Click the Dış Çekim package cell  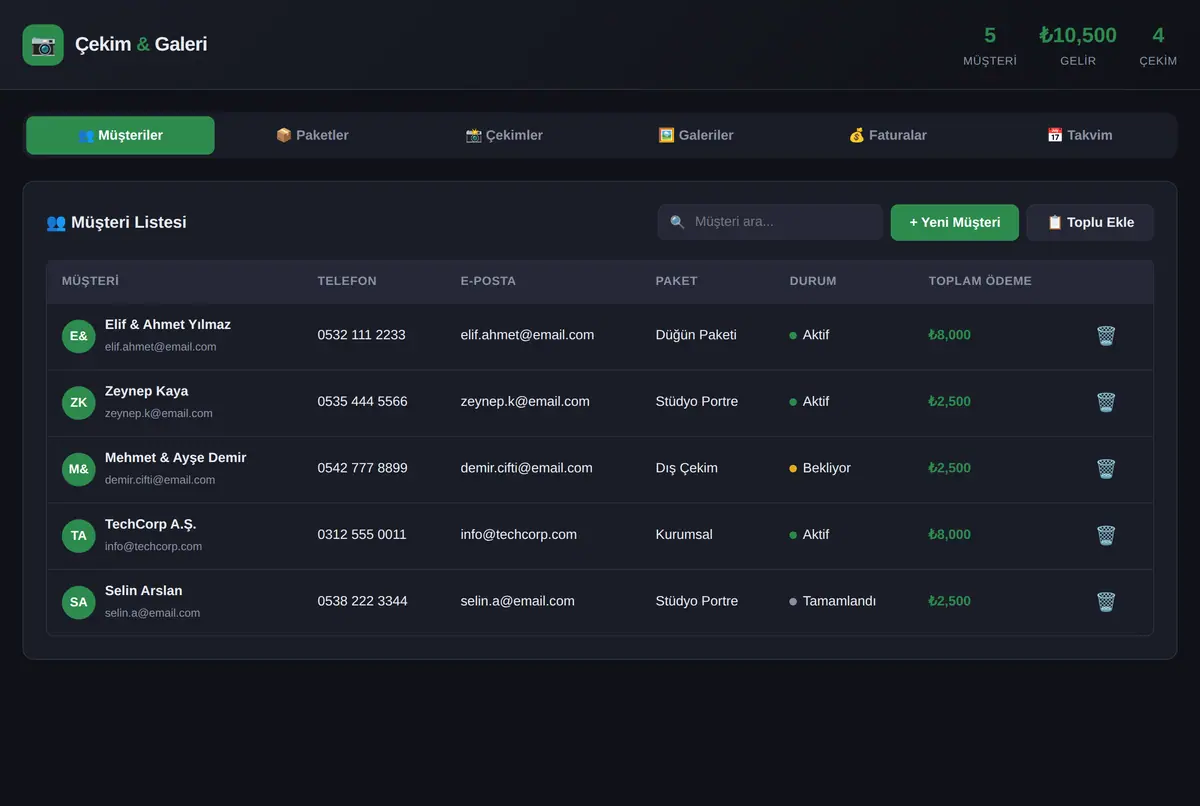click(x=686, y=468)
